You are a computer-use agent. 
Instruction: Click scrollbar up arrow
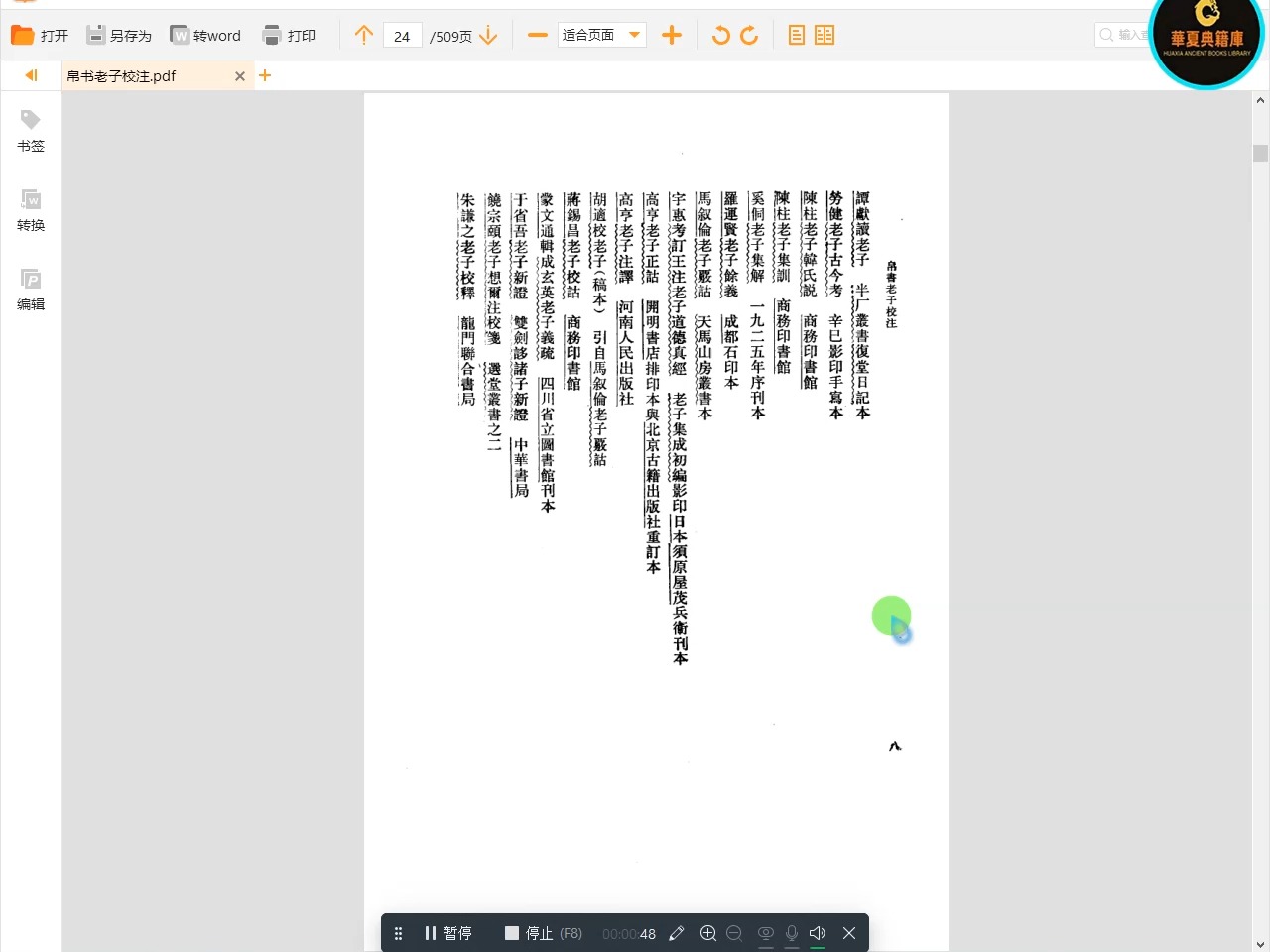[x=1260, y=100]
